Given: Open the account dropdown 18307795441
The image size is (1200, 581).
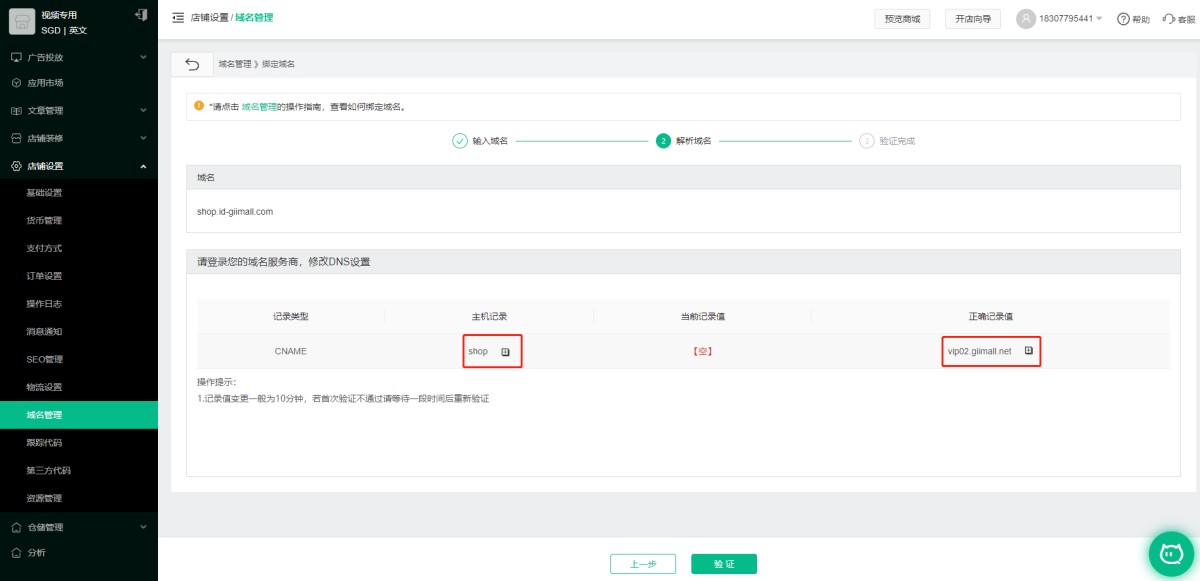Looking at the screenshot, I should pyautogui.click(x=1071, y=19).
